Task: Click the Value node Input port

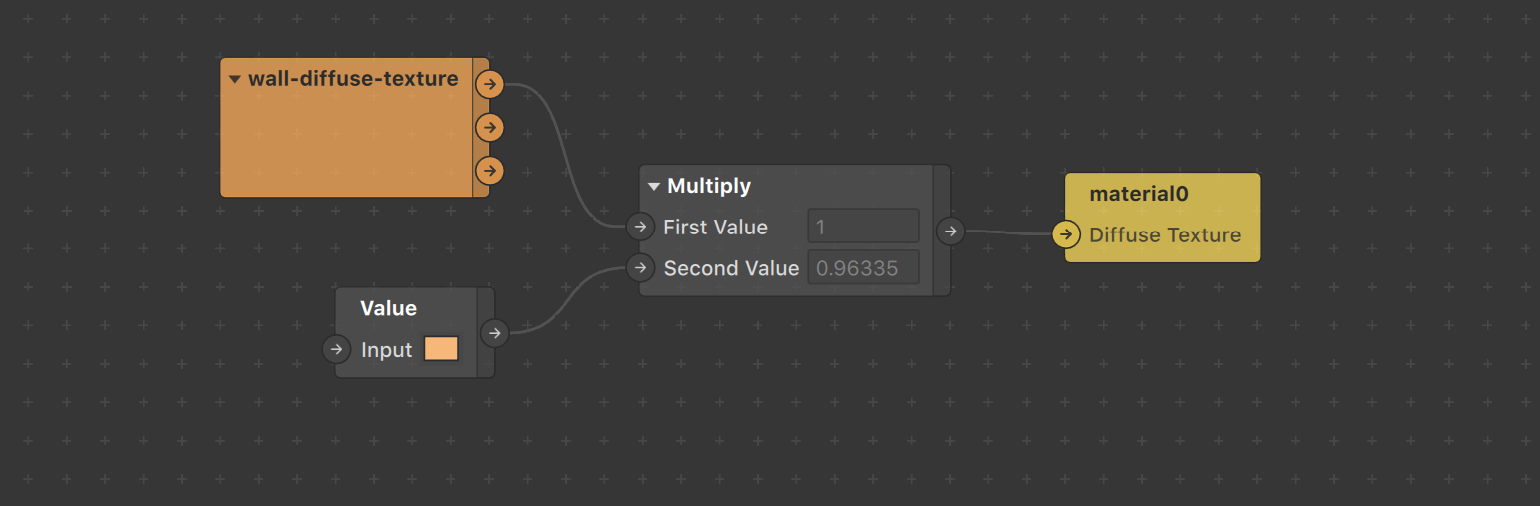Action: point(337,349)
